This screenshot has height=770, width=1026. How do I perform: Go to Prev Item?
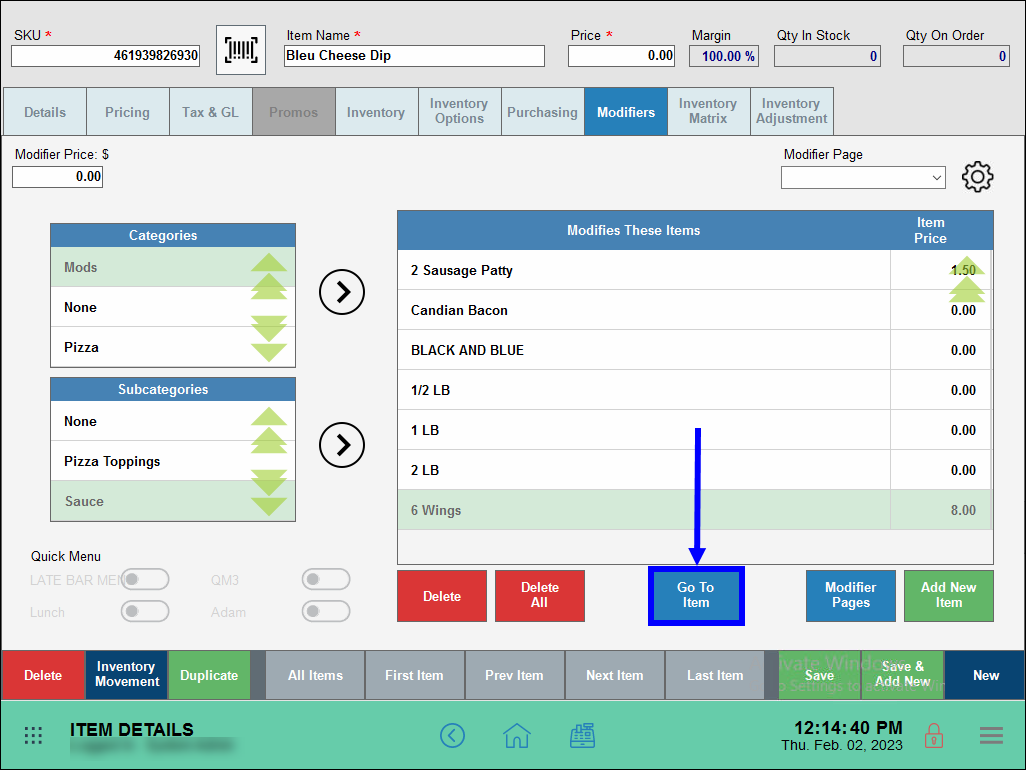pyautogui.click(x=515, y=675)
